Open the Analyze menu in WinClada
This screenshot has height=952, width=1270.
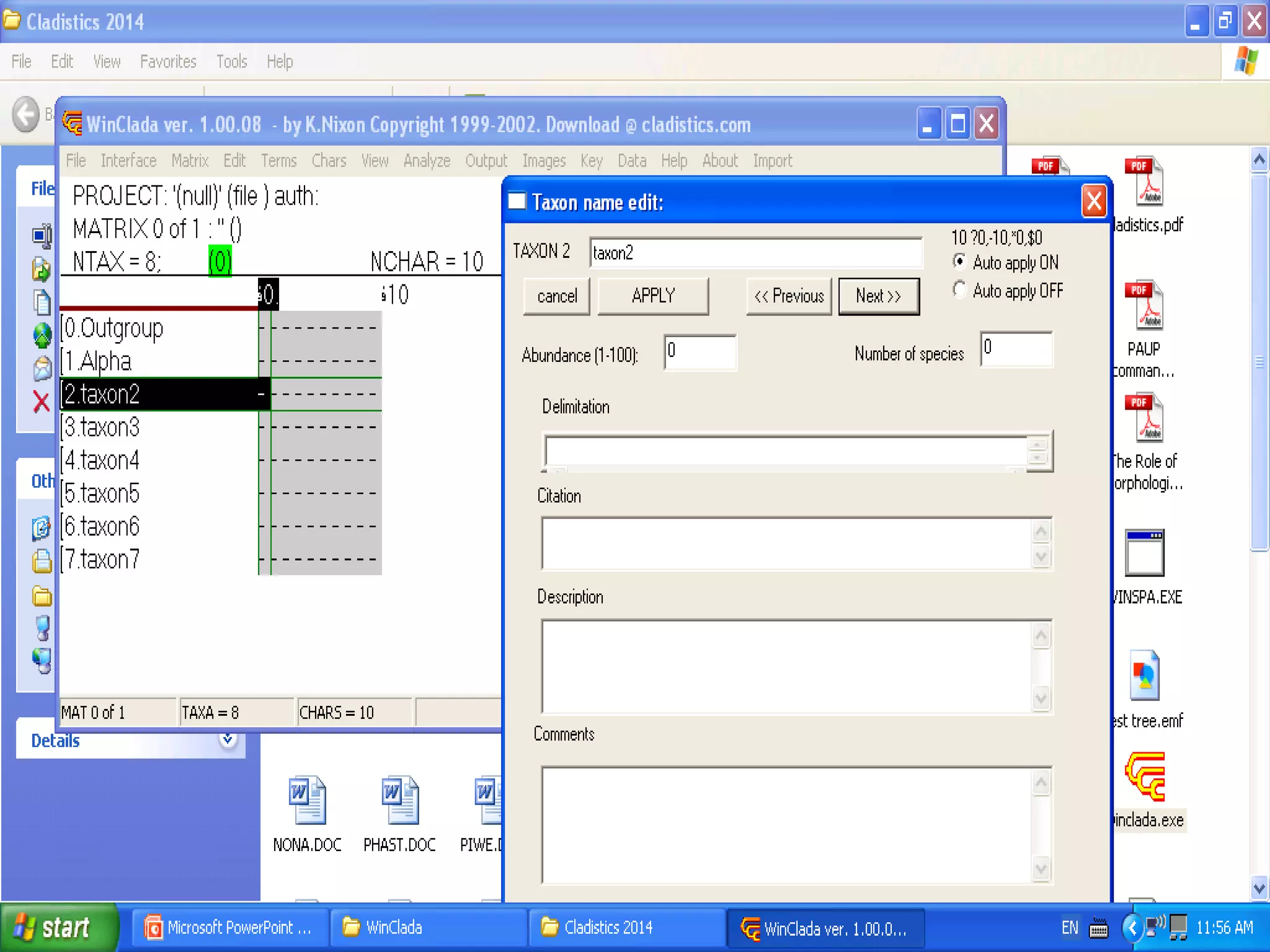(427, 161)
